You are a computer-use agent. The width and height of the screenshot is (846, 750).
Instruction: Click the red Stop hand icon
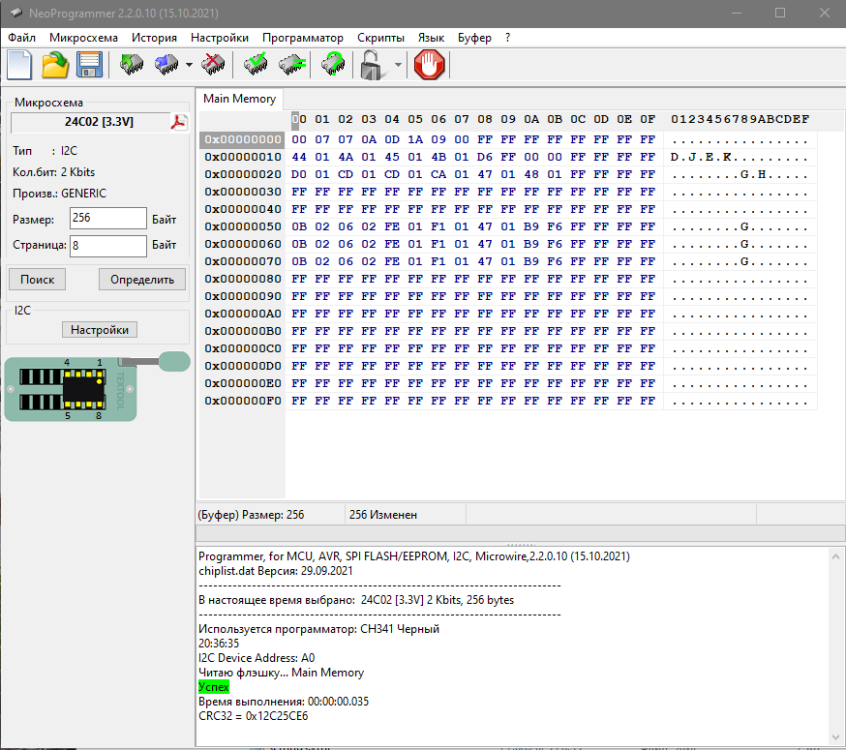pos(430,65)
